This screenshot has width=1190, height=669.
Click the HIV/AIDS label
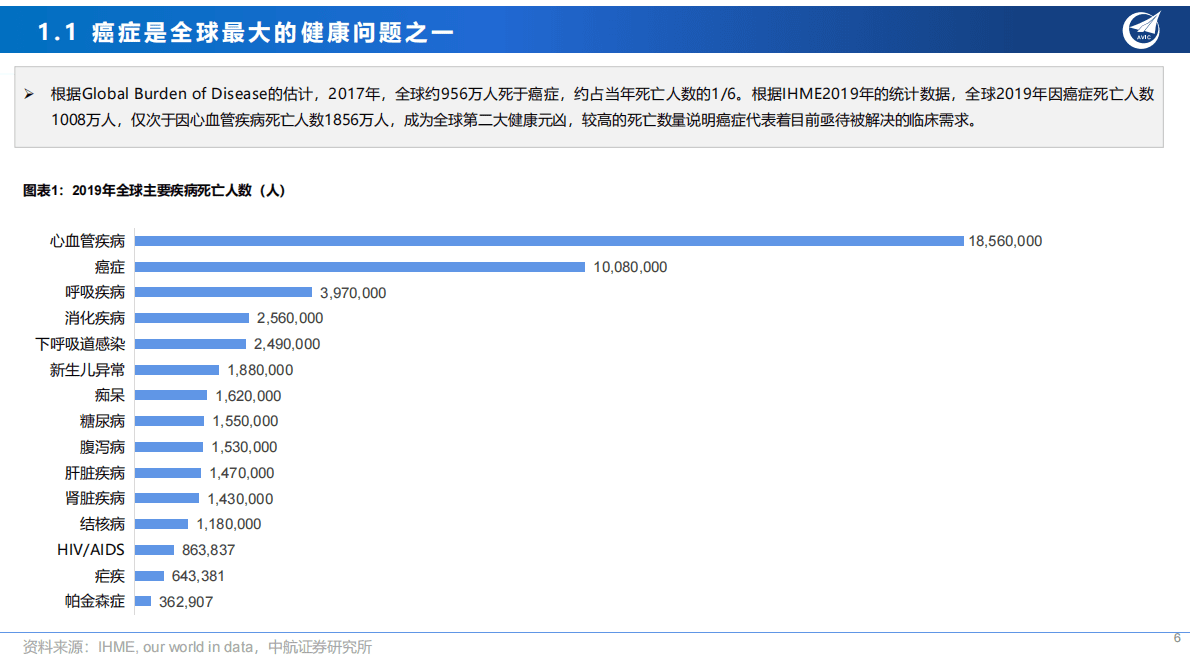coord(91,550)
